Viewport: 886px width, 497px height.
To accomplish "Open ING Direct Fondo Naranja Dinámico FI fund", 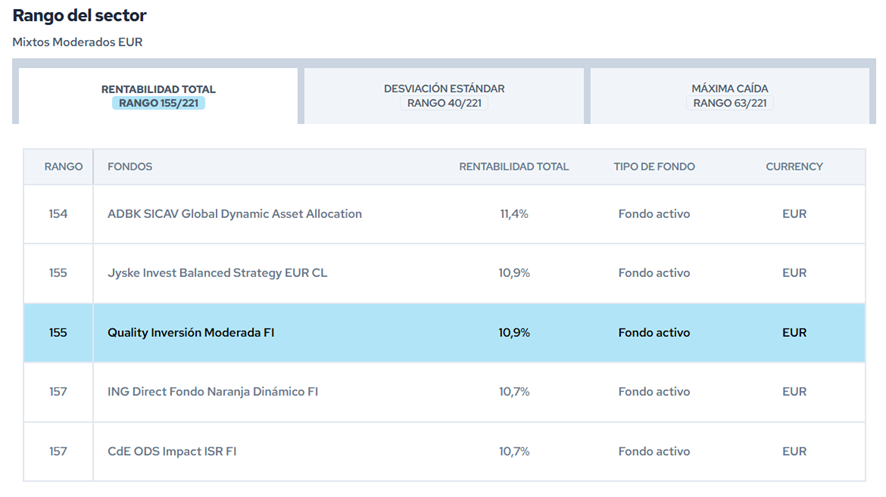I will [x=212, y=391].
